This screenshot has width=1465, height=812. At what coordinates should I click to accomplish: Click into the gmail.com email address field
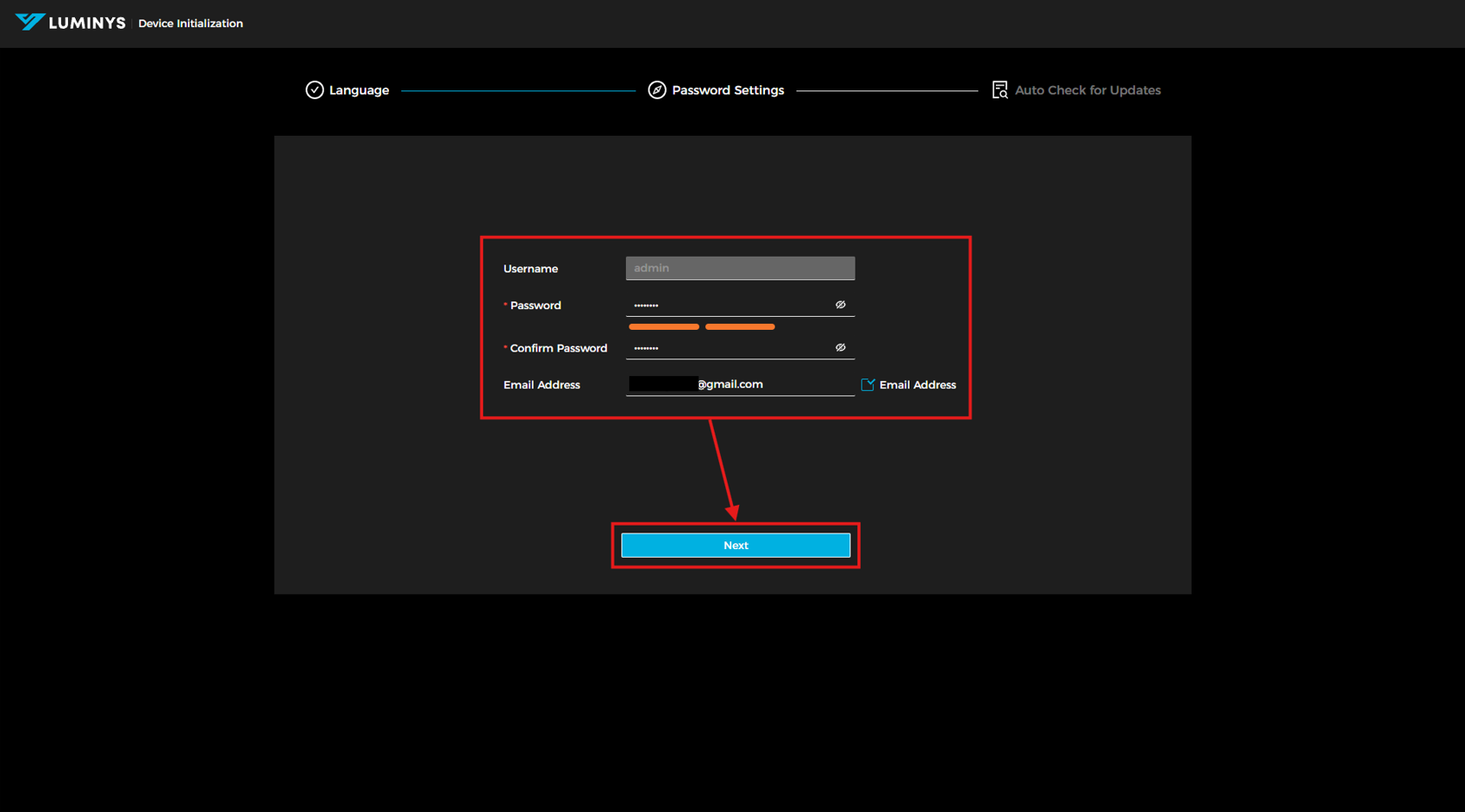(x=775, y=385)
